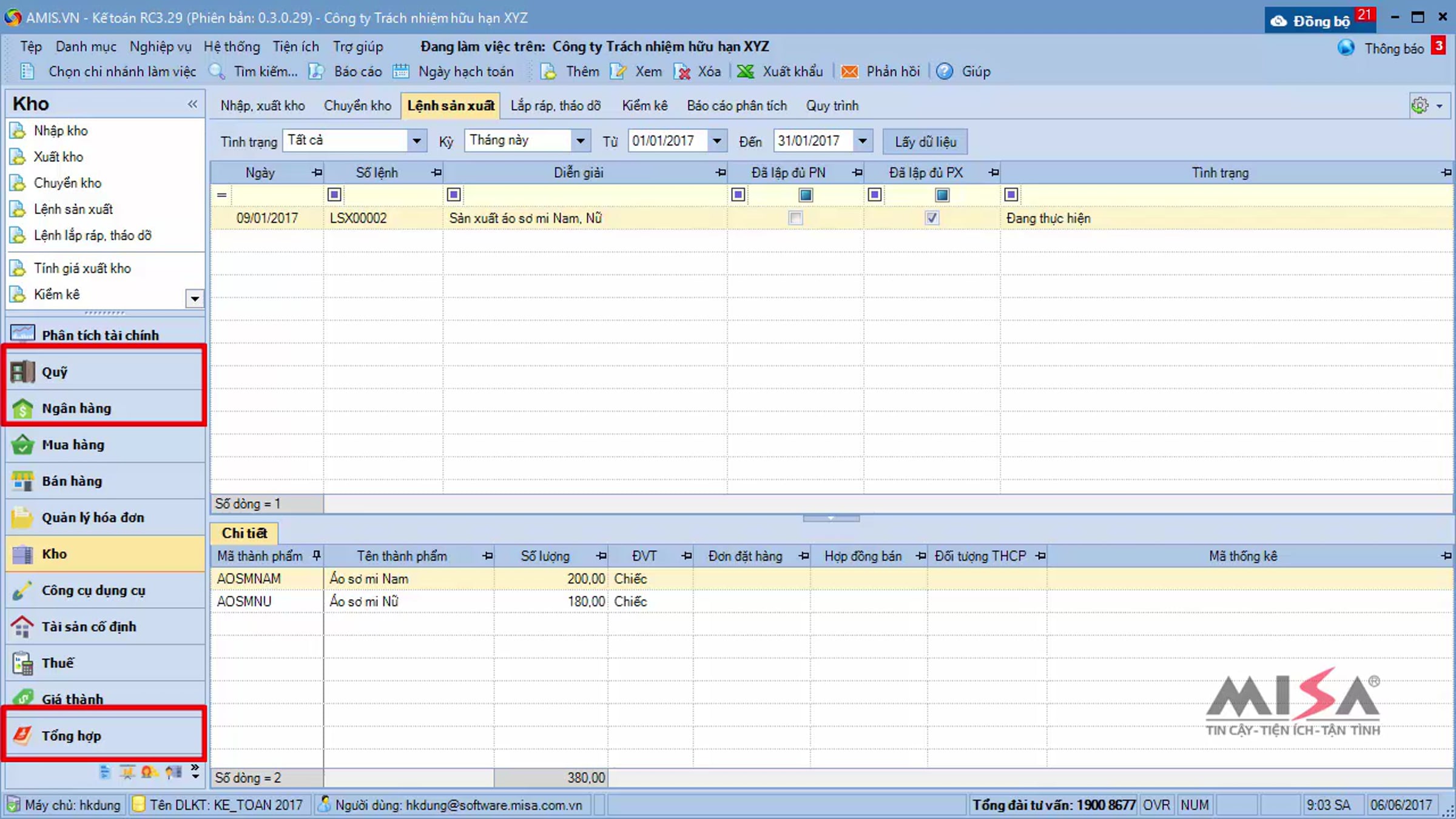The image size is (1456, 819).
Task: Open the Hệ thống menu
Action: [232, 47]
